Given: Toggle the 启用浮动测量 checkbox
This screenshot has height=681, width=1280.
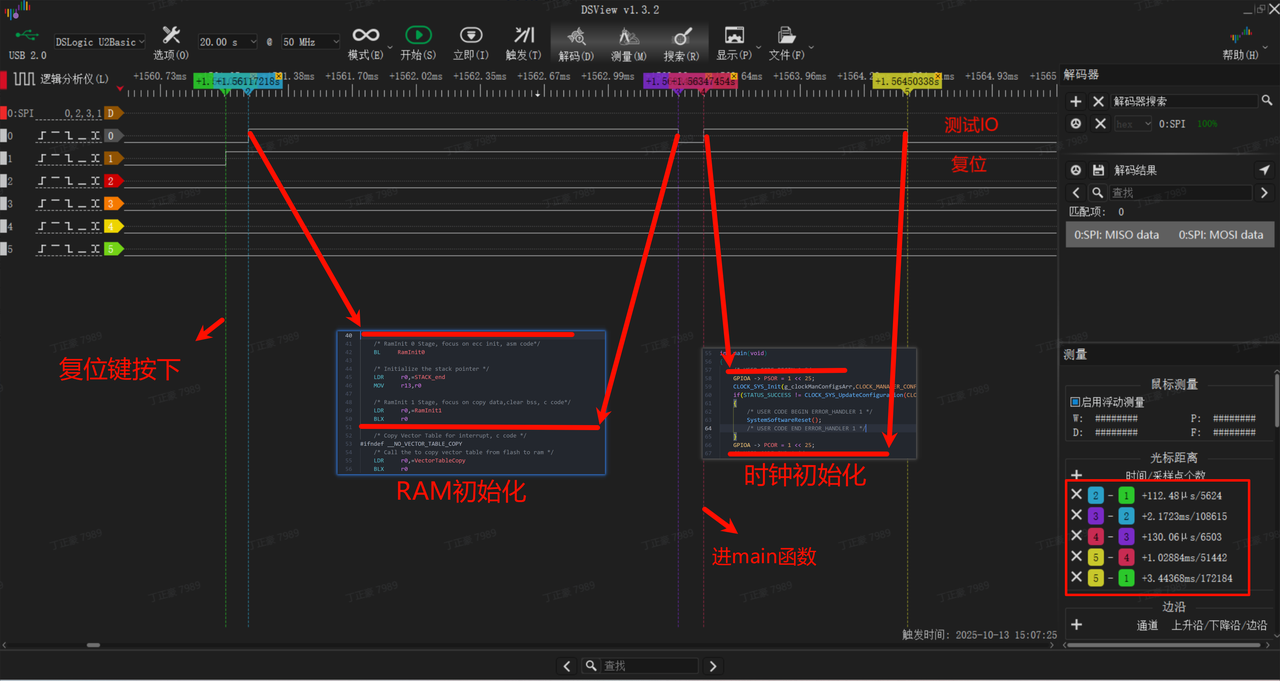Looking at the screenshot, I should point(1075,401).
